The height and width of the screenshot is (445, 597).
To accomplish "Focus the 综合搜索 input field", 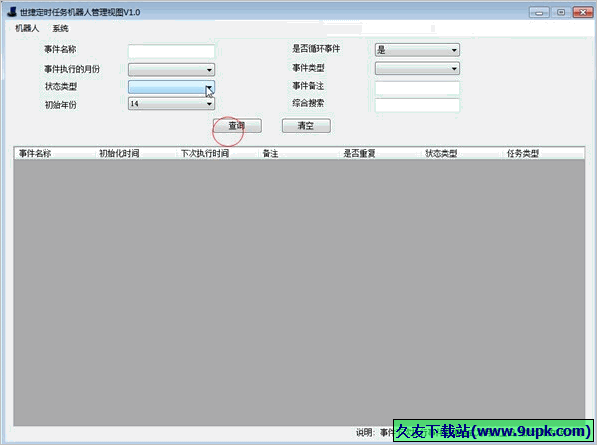I will [x=417, y=105].
